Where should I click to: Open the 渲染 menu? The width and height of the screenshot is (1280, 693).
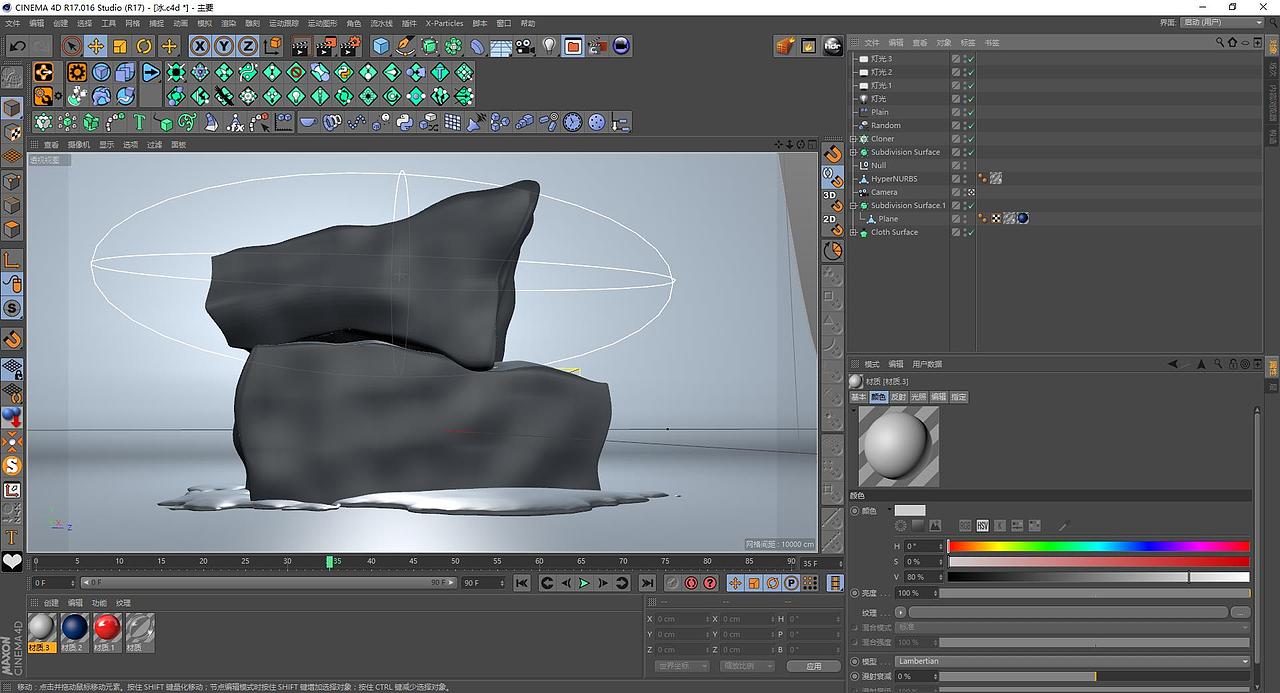(228, 23)
